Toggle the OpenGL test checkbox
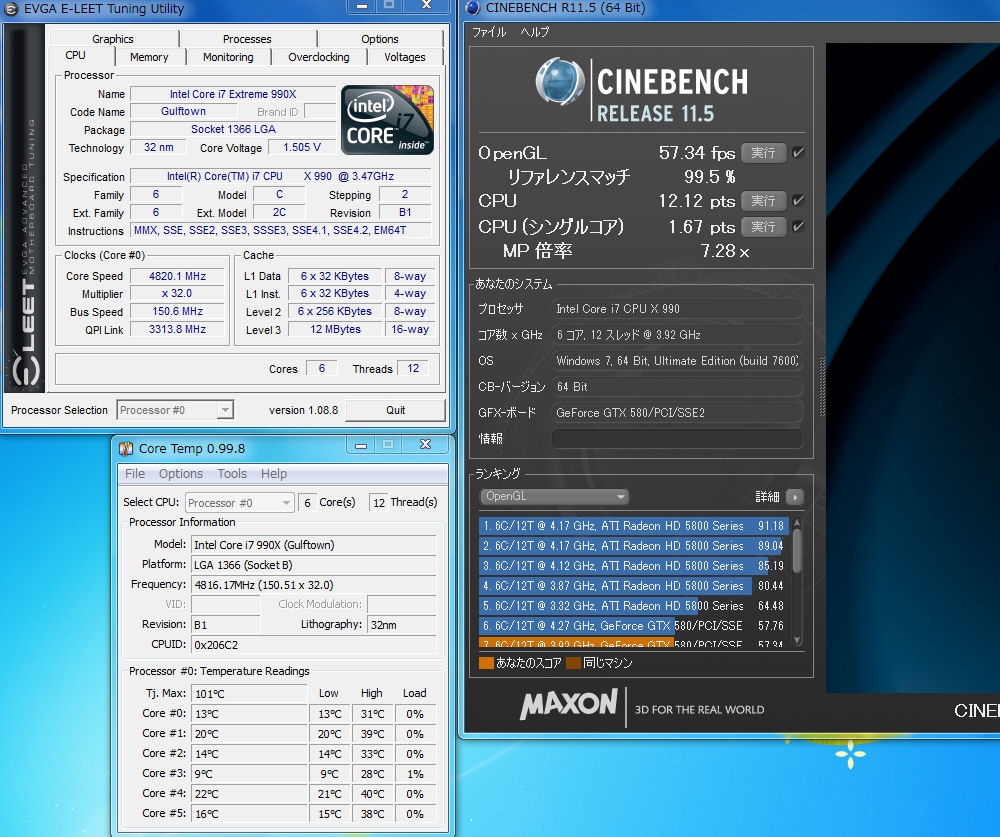 point(799,153)
